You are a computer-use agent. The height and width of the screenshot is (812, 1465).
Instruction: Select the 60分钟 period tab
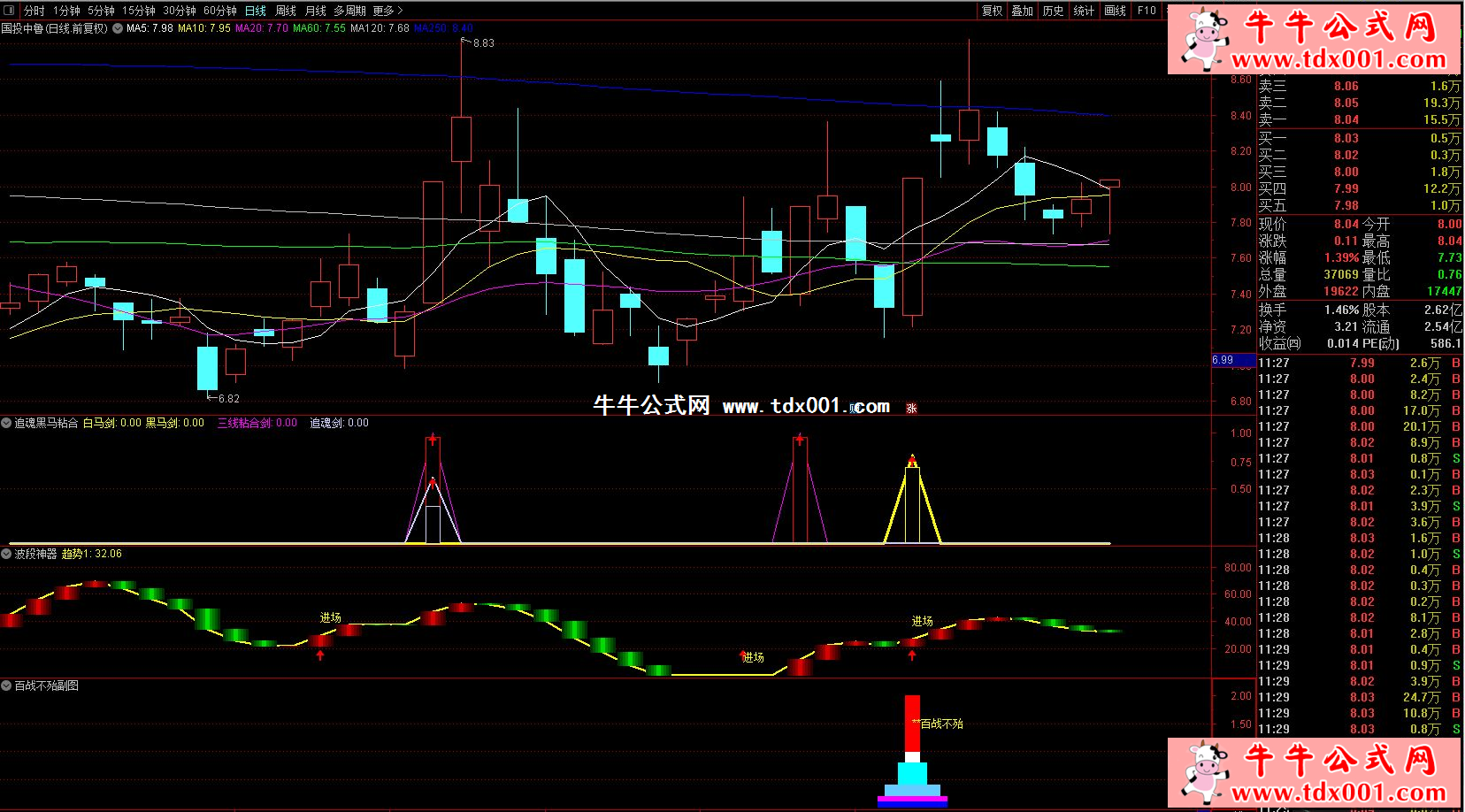point(220,11)
